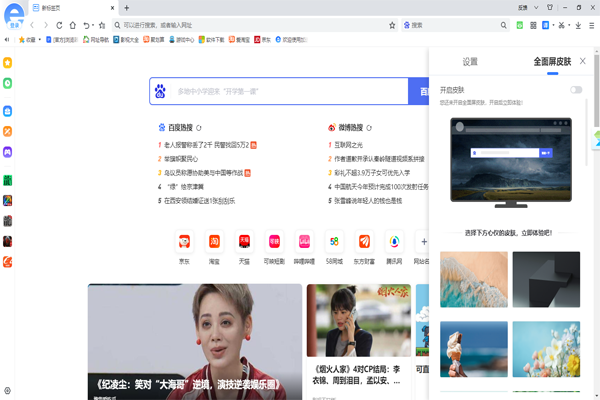Close the skin settings panel
The width and height of the screenshot is (600, 400).
(x=582, y=61)
